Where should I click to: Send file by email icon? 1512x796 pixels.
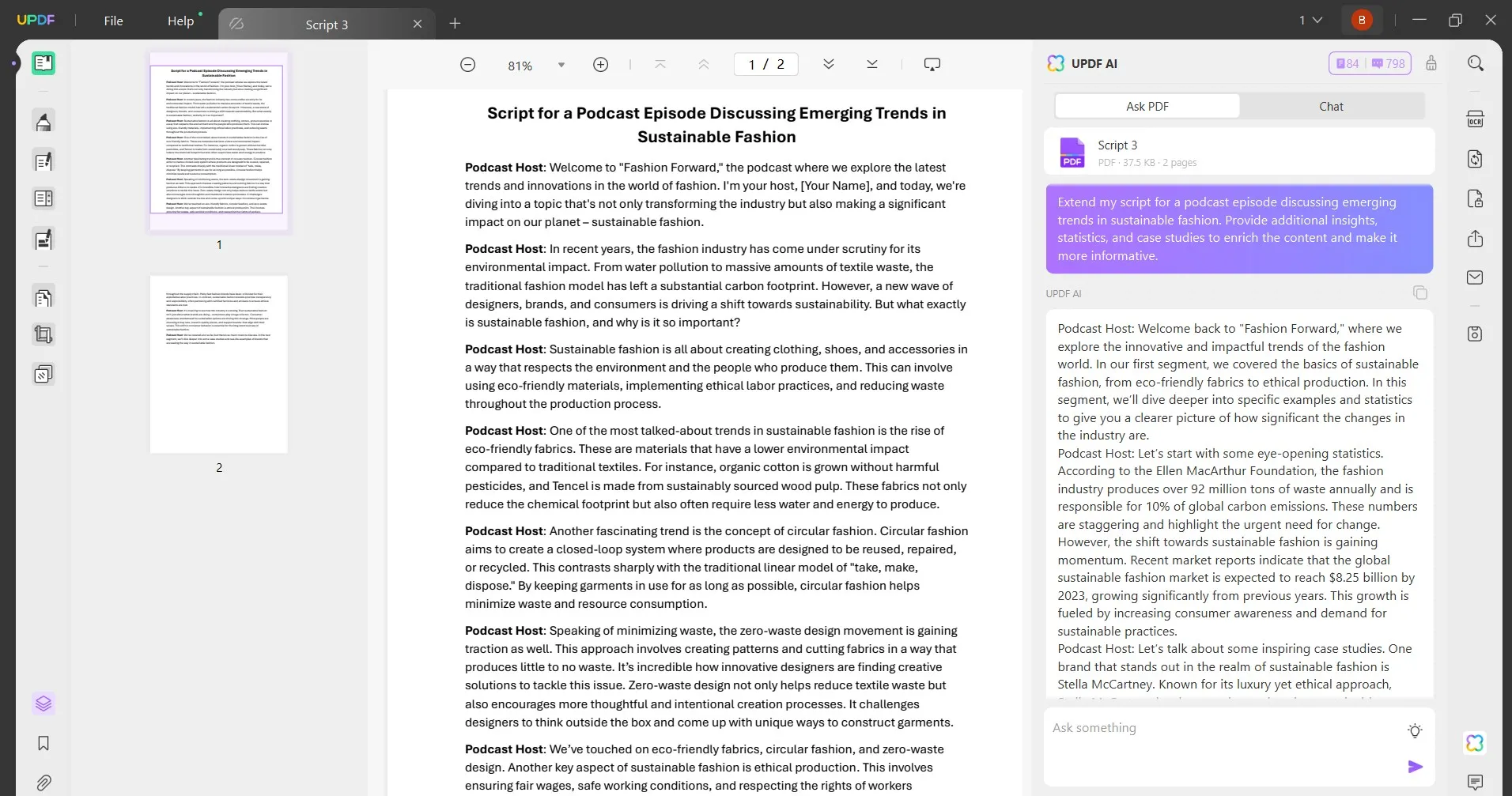[x=1475, y=277]
